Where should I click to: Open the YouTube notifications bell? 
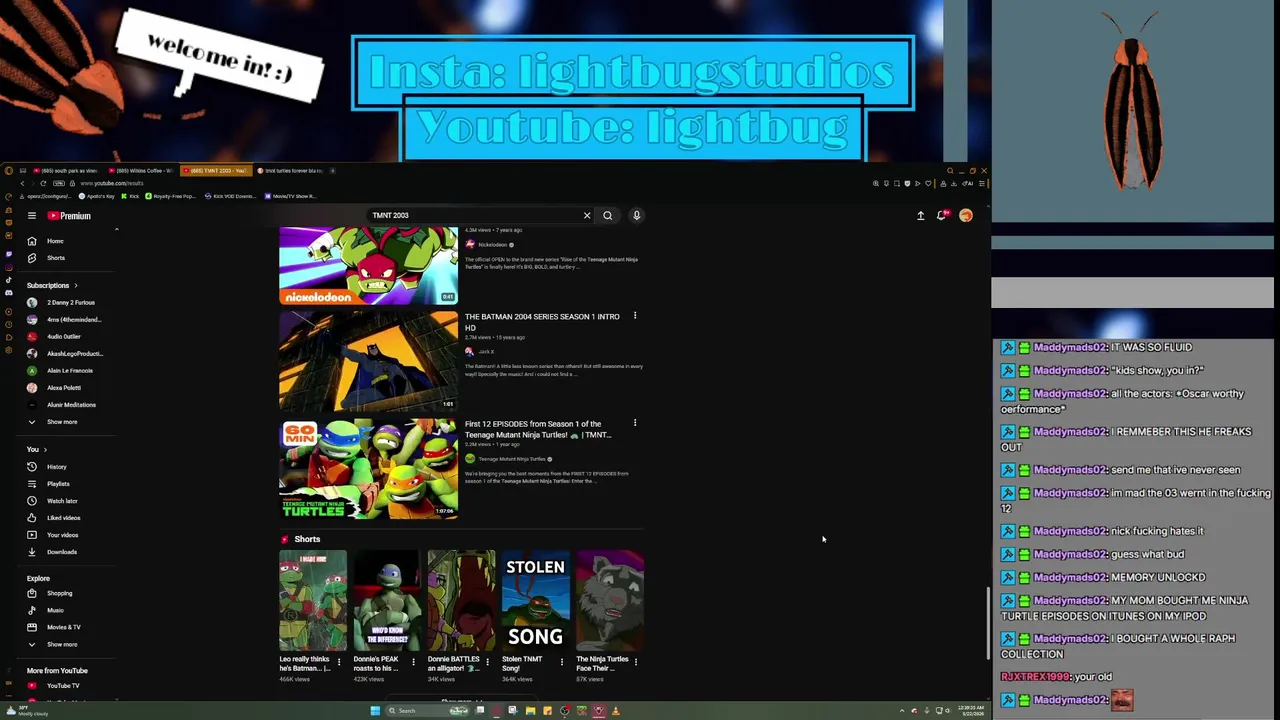pos(942,215)
